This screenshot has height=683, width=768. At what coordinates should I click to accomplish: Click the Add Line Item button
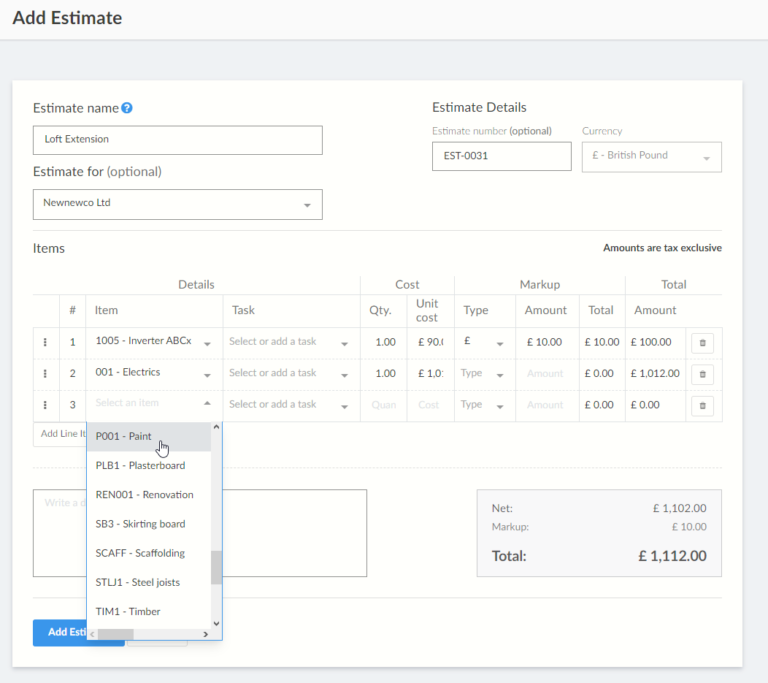click(60, 434)
